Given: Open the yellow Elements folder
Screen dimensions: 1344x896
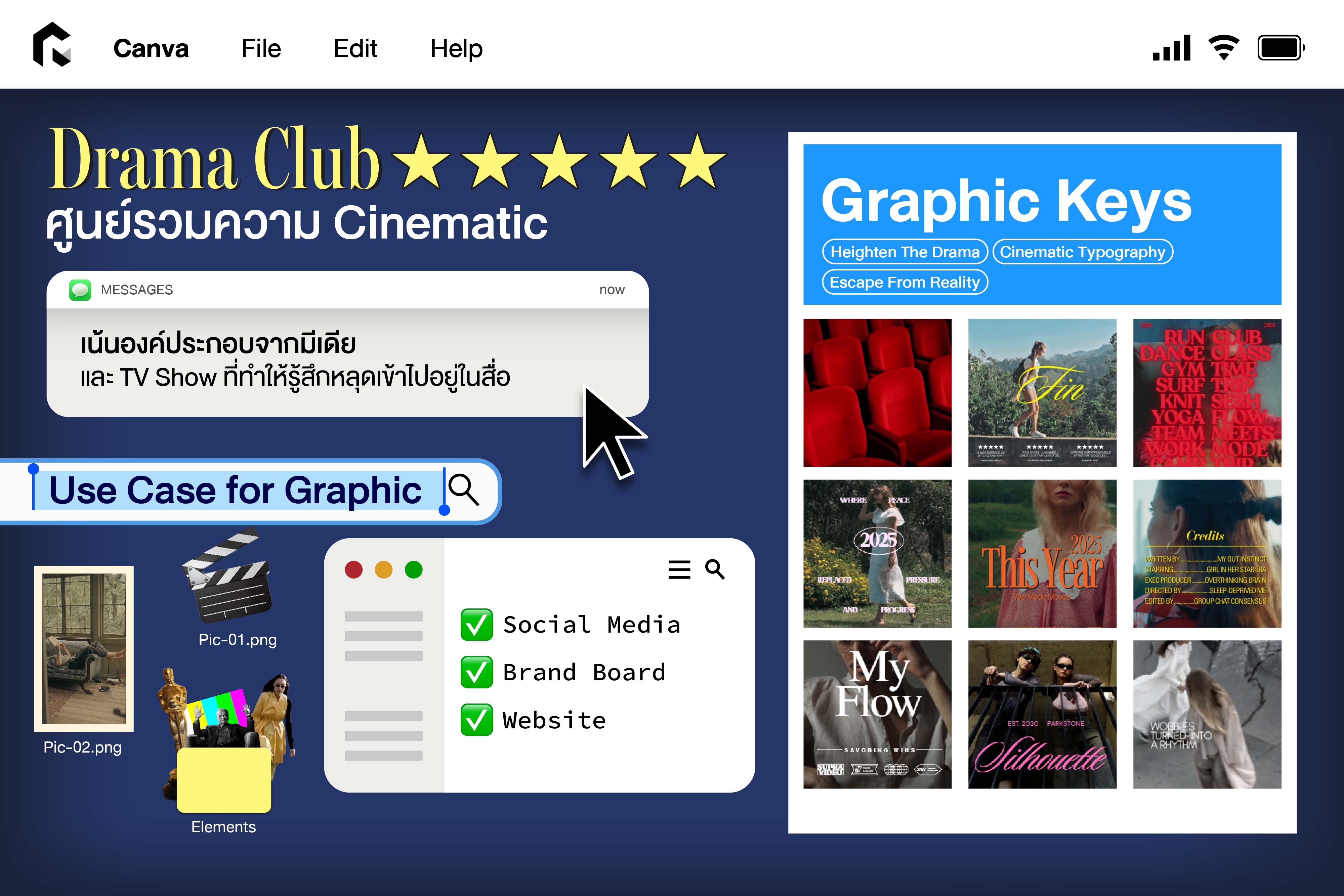Looking at the screenshot, I should 224,780.
